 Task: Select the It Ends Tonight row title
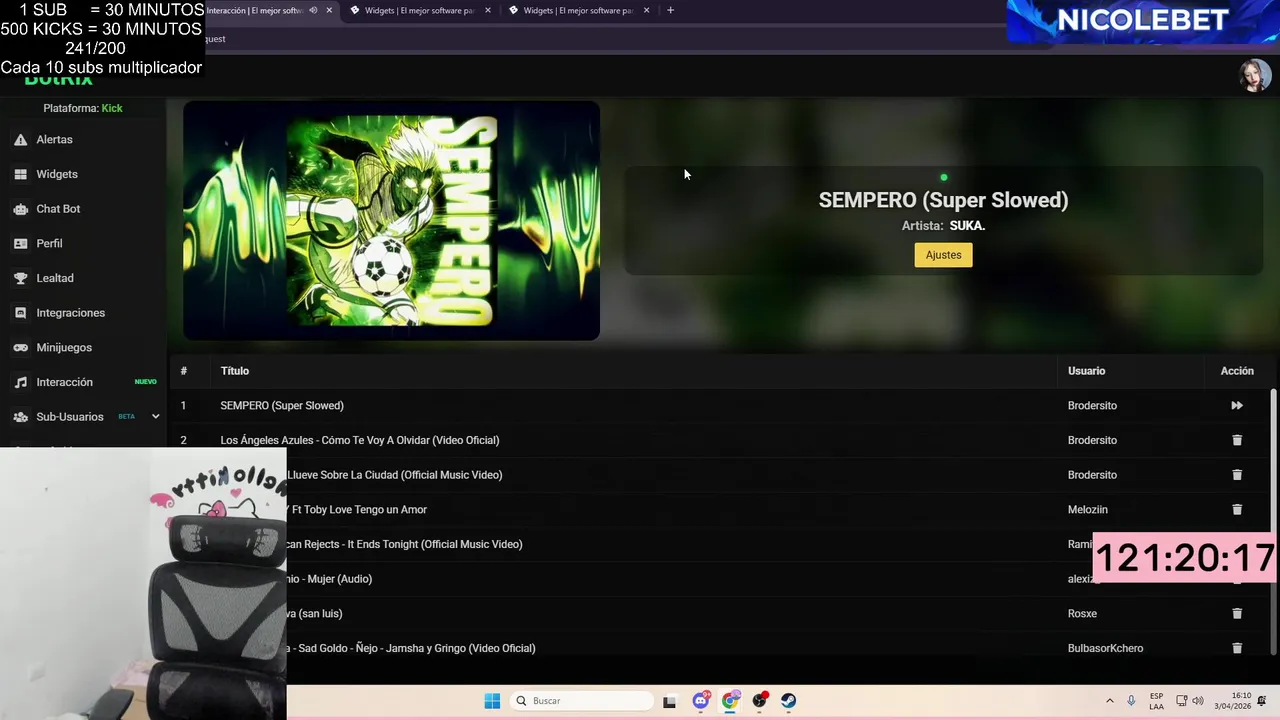tap(404, 544)
